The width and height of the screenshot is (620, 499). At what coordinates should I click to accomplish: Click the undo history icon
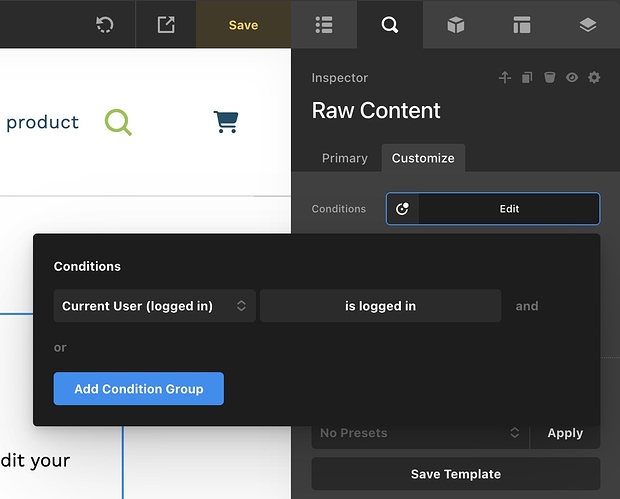tap(104, 25)
